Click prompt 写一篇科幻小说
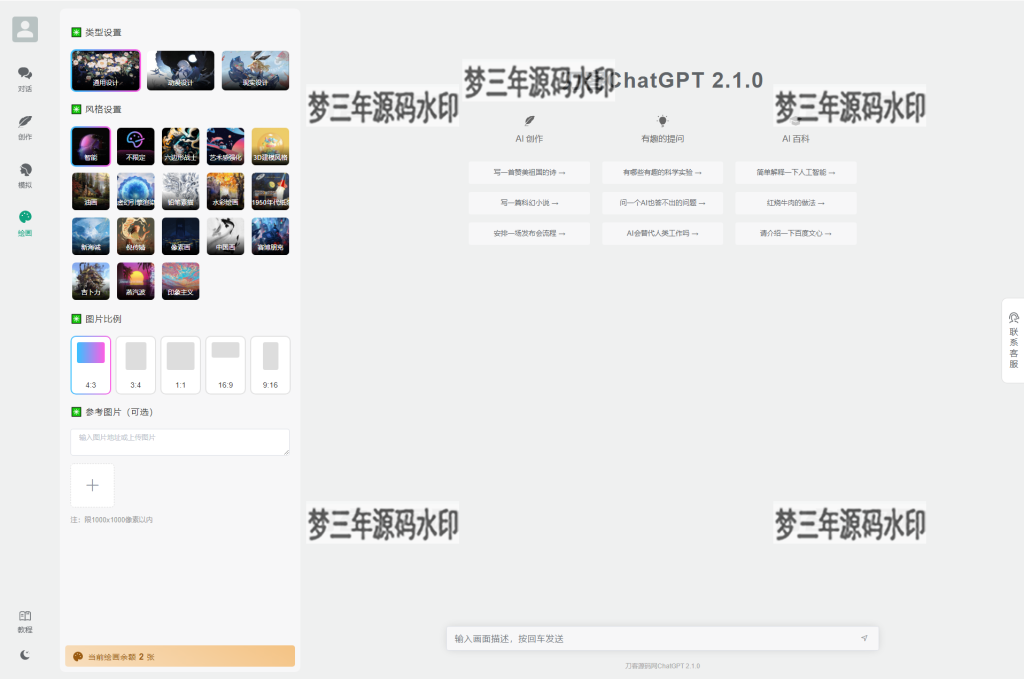 point(529,203)
